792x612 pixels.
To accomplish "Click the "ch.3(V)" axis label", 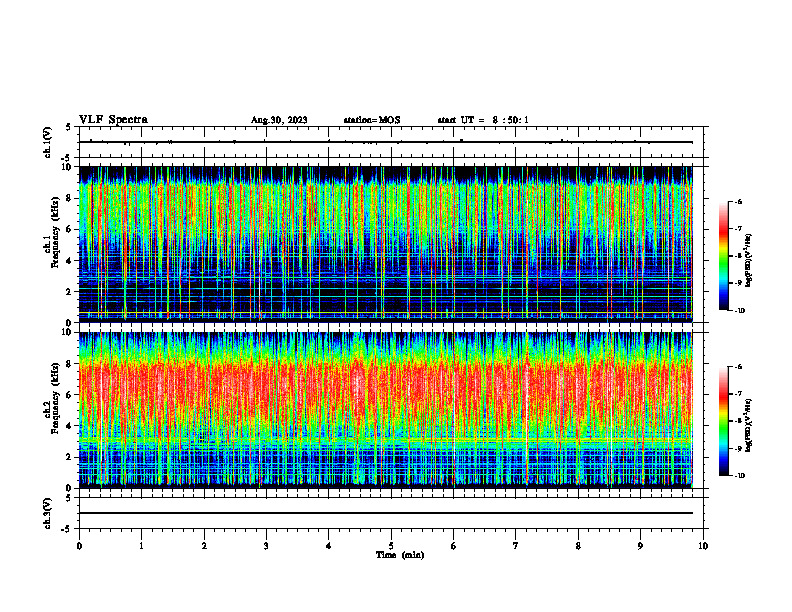I will pos(47,513).
